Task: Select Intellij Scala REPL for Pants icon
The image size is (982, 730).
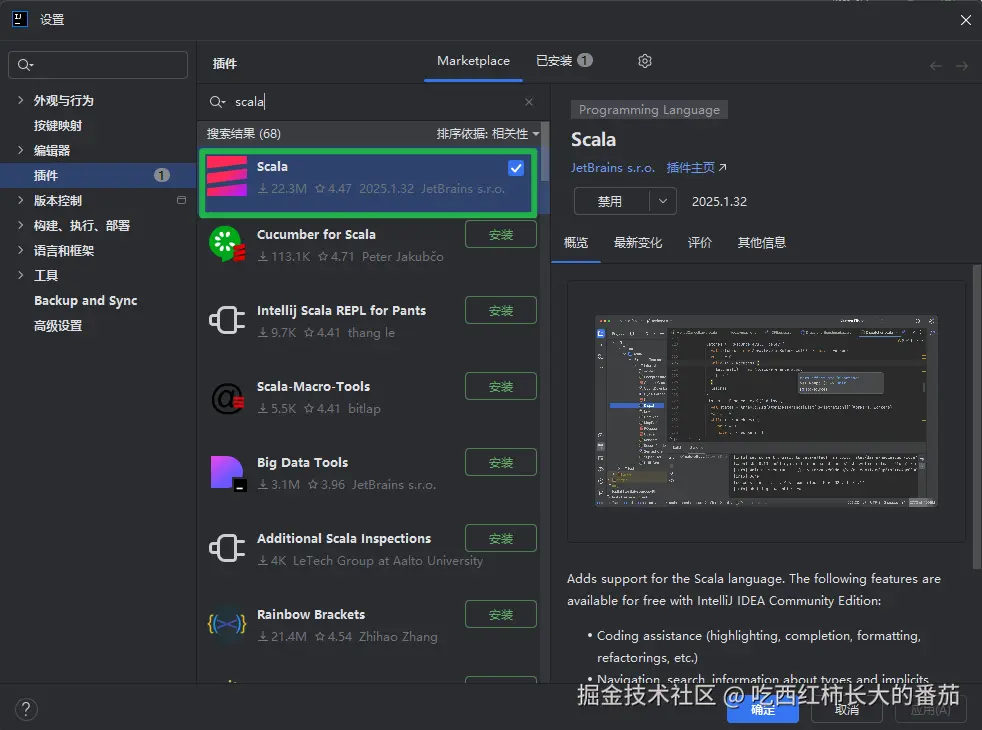Action: pos(227,320)
